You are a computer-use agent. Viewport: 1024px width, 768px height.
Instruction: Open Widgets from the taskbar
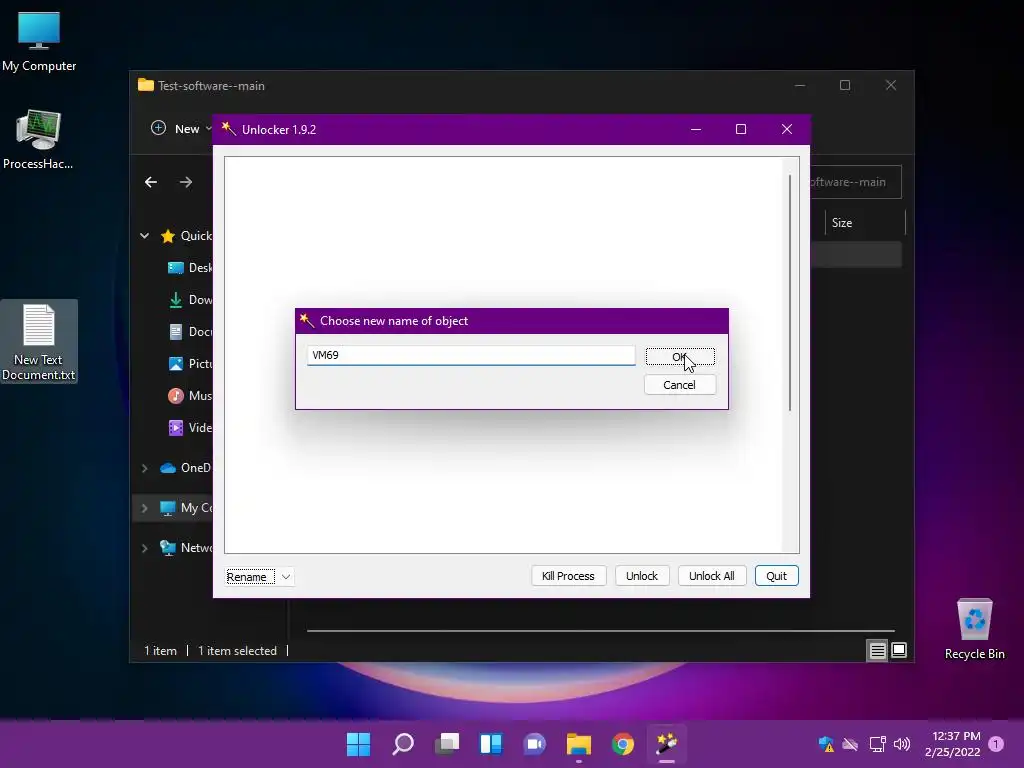point(491,744)
